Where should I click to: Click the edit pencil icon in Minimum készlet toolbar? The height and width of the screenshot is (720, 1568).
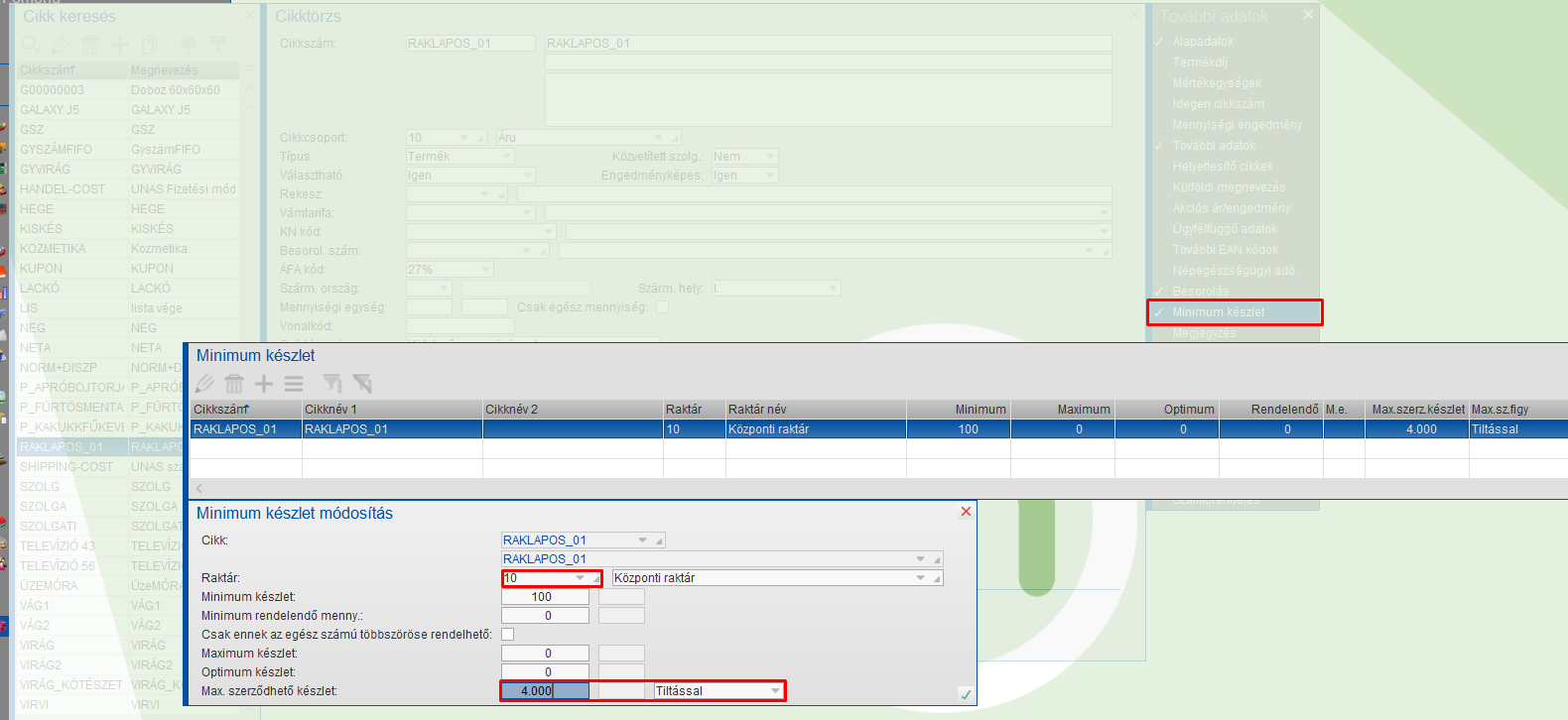(x=205, y=384)
